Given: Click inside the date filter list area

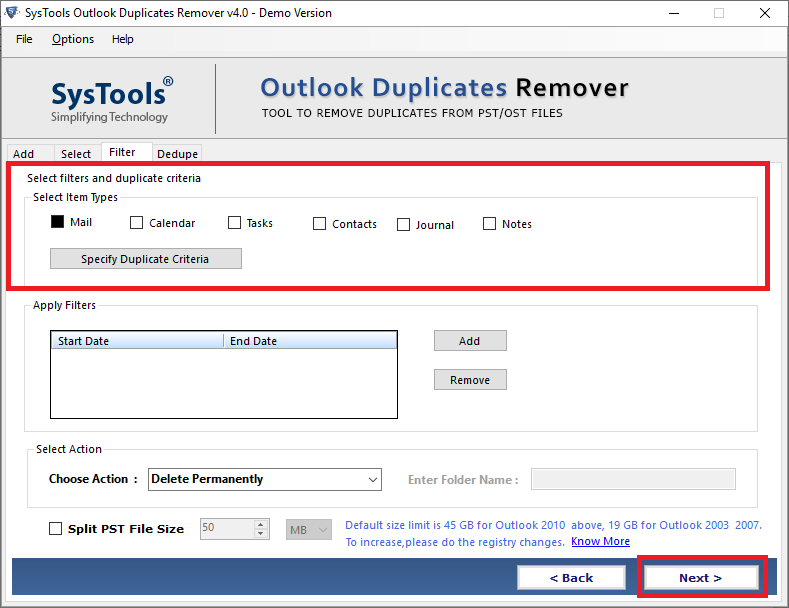Looking at the screenshot, I should pyautogui.click(x=224, y=383).
